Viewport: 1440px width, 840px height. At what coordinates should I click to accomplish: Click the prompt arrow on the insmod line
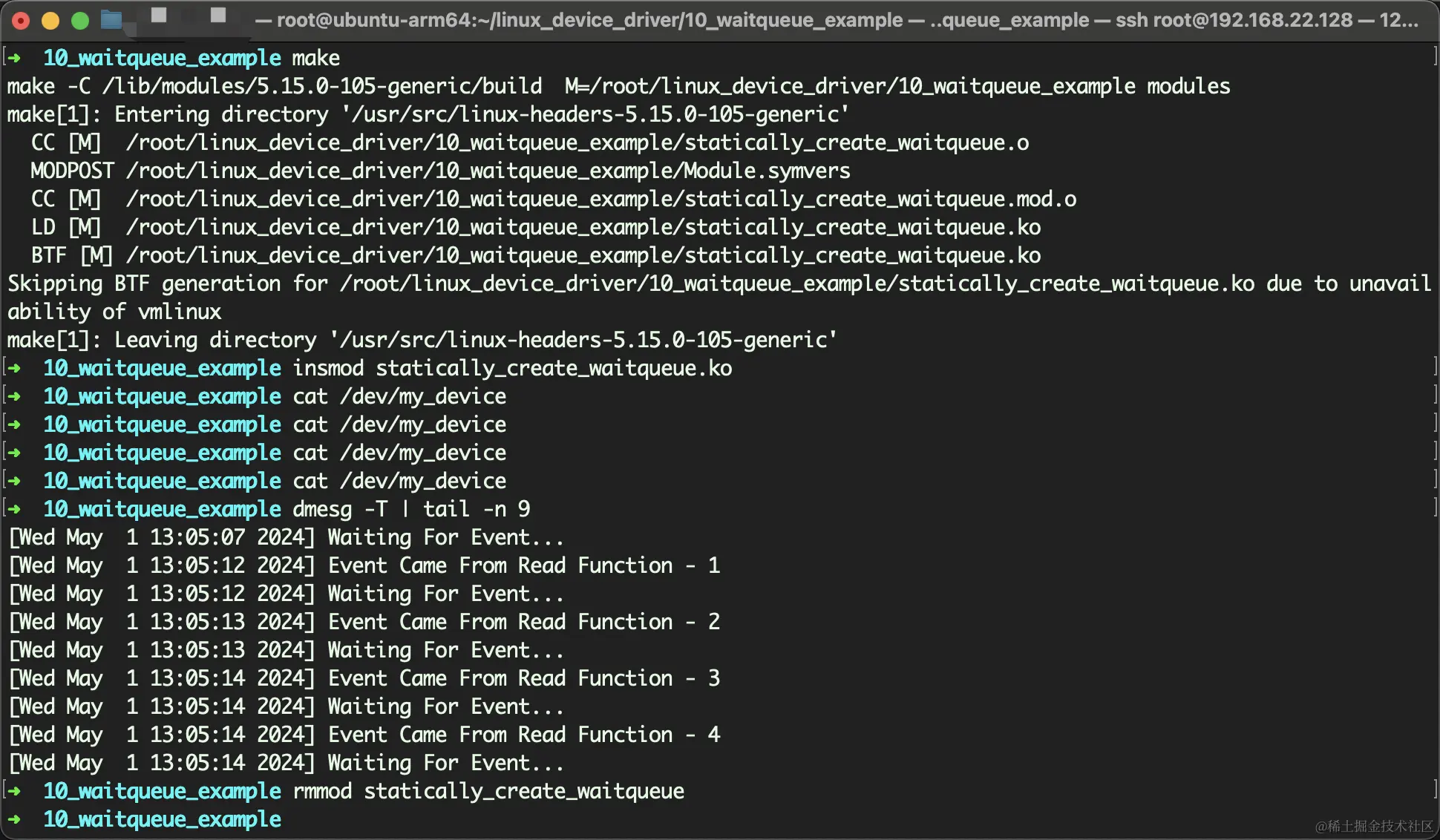tap(13, 368)
